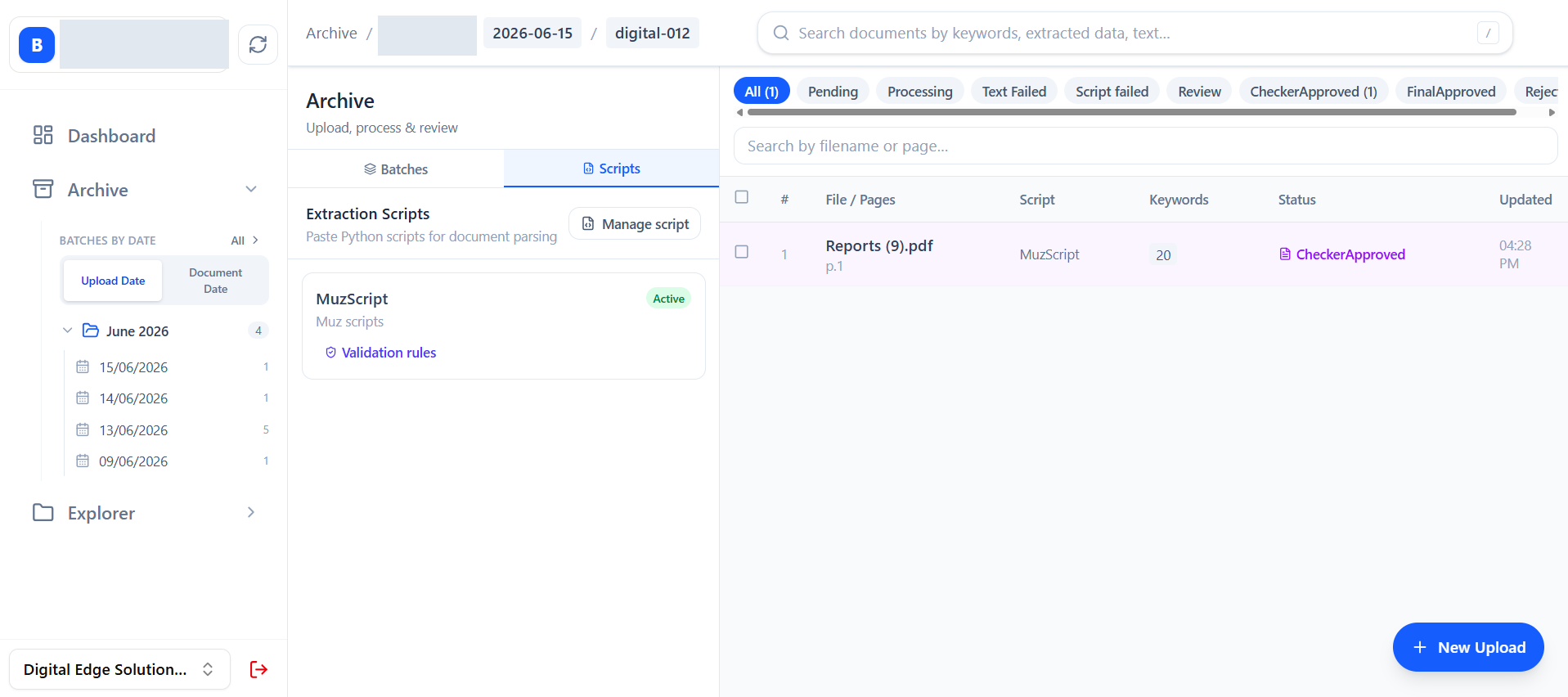The image size is (1568, 697).
Task: Click the New Upload button
Action: coord(1468,647)
